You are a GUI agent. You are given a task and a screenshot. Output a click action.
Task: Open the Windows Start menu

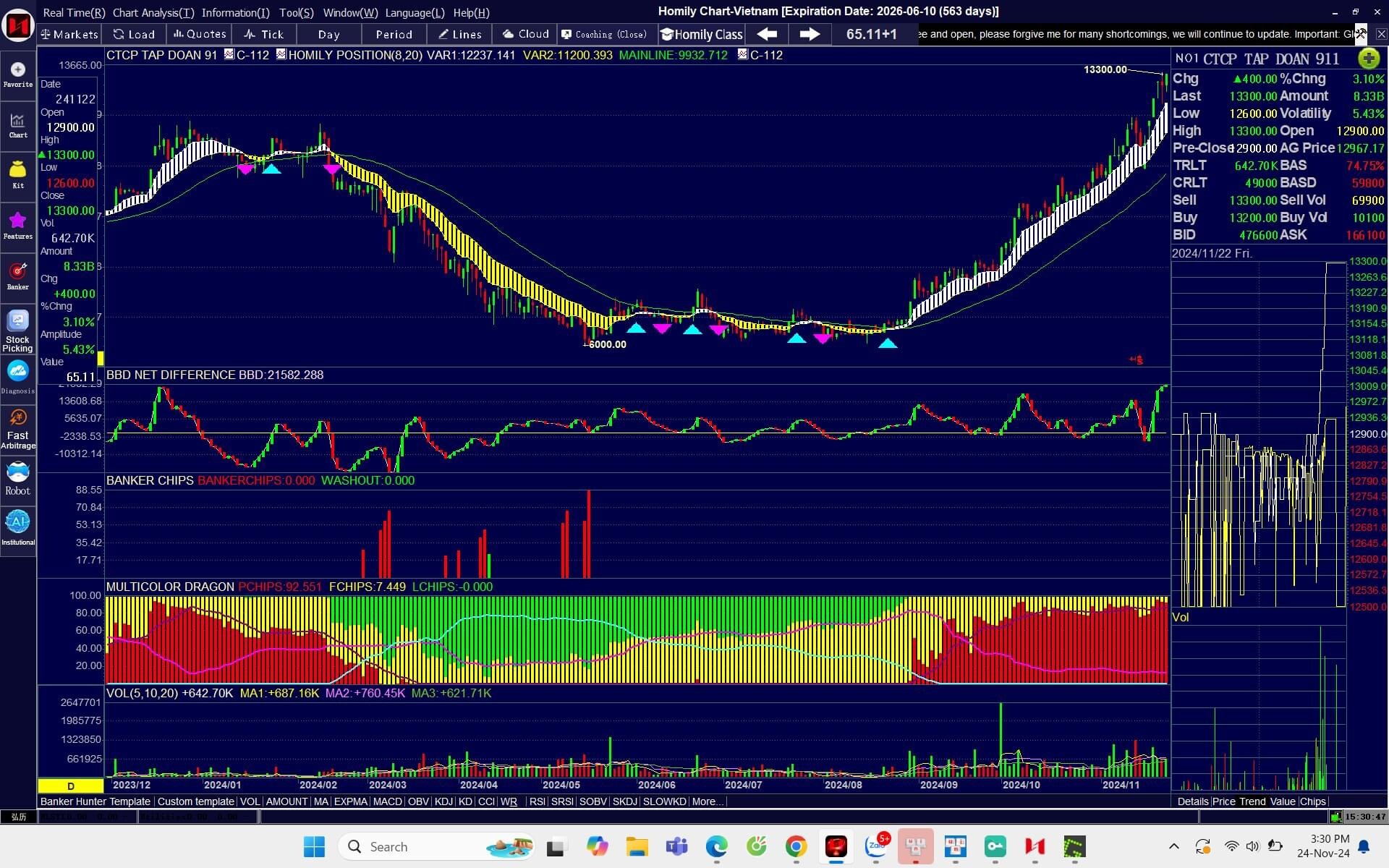(314, 846)
